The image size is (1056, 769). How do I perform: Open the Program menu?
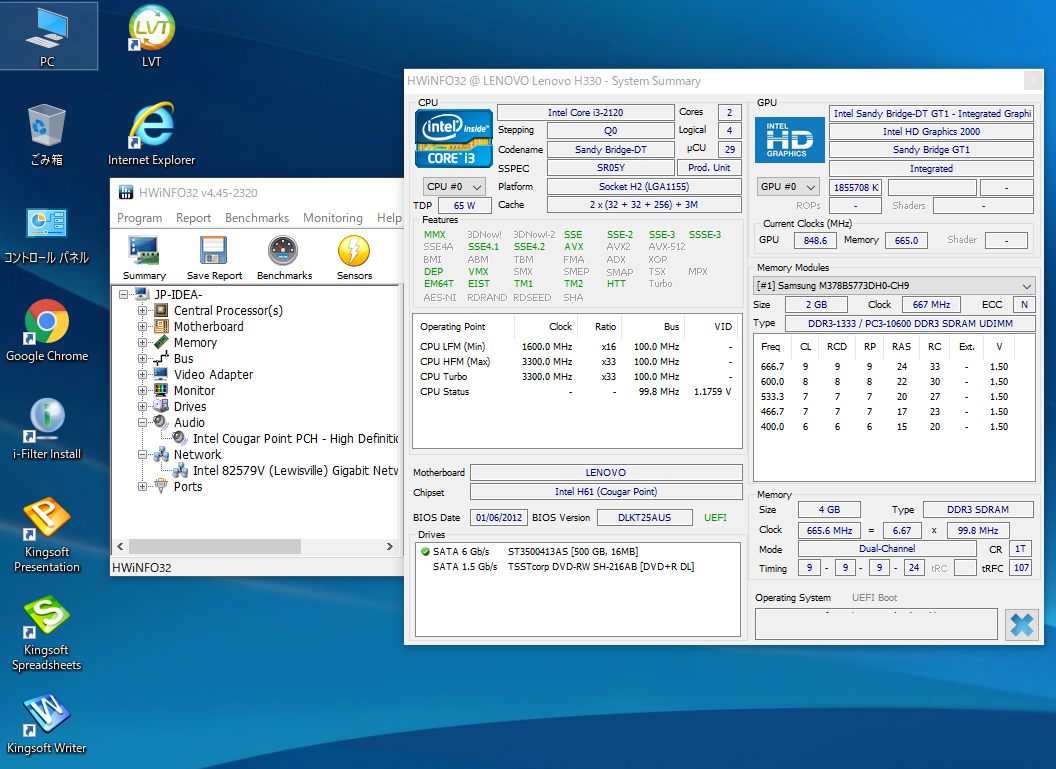coord(139,218)
